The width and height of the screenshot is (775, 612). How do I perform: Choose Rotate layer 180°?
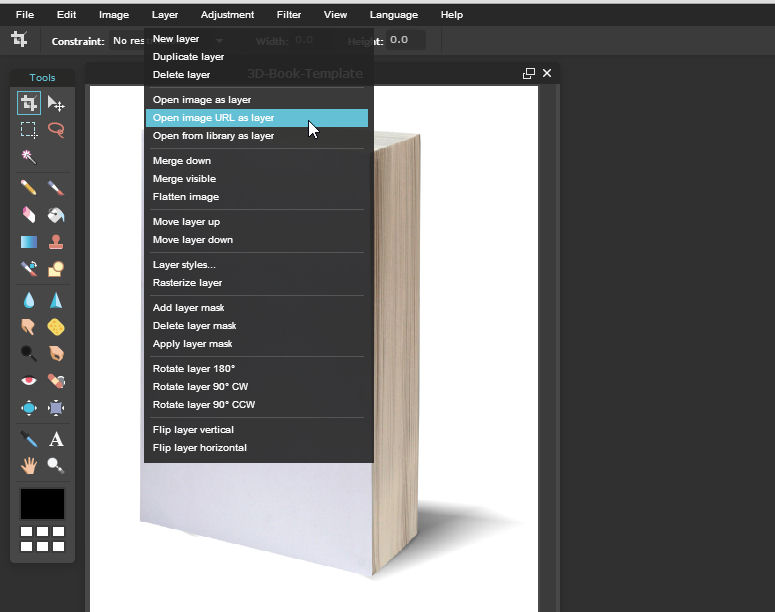[257, 368]
